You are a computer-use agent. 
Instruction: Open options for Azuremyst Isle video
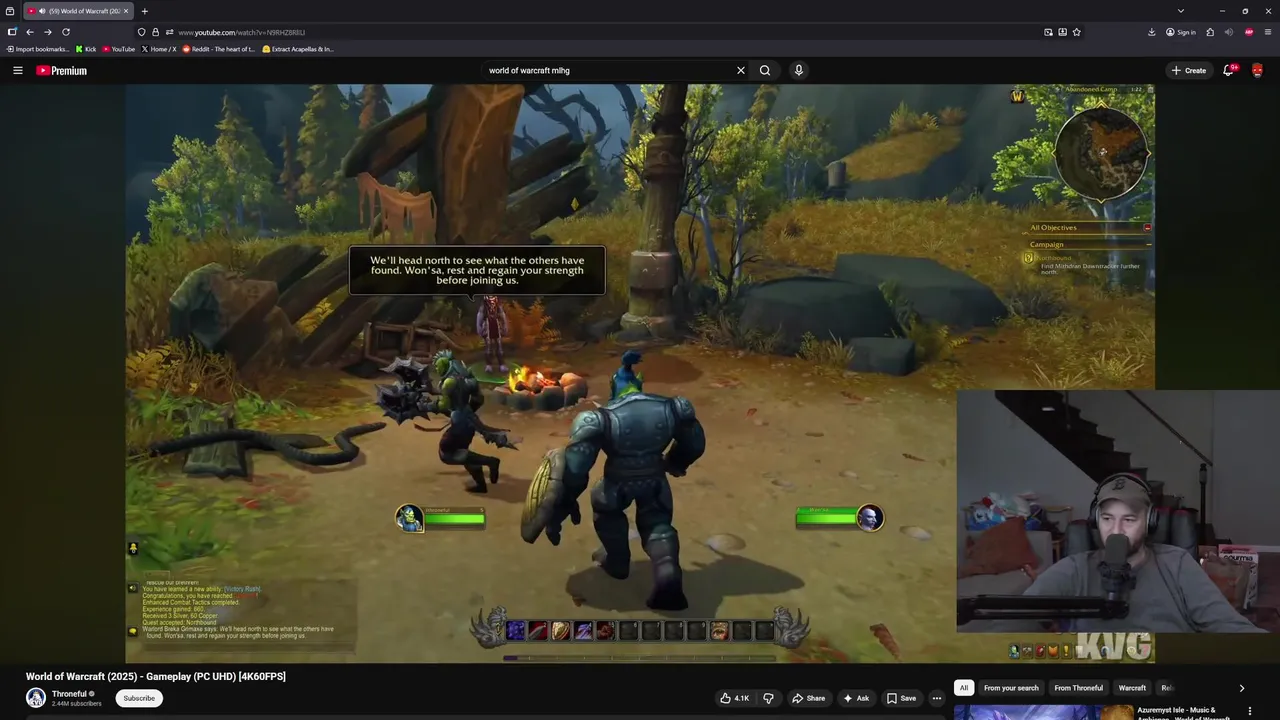(x=1249, y=711)
